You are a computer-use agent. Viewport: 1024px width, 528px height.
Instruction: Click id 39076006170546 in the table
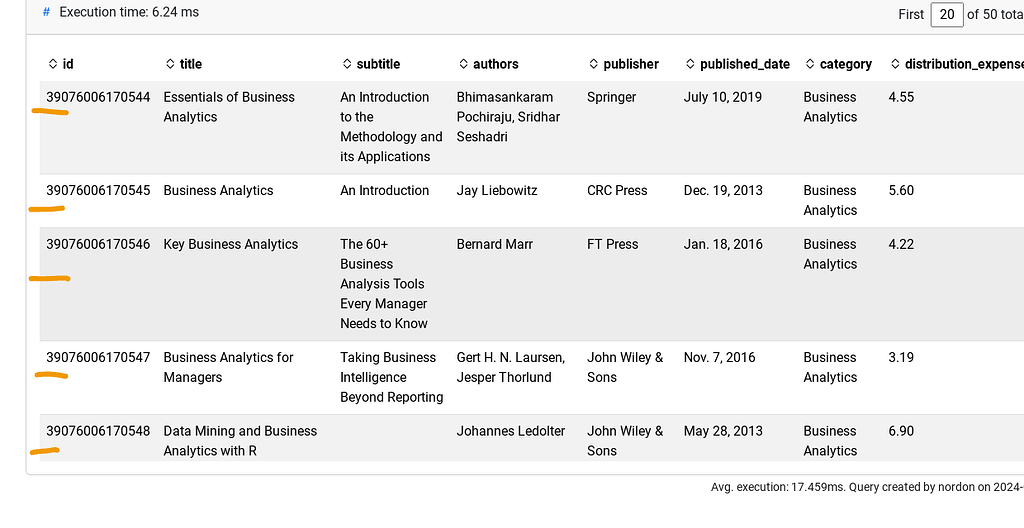coord(98,244)
